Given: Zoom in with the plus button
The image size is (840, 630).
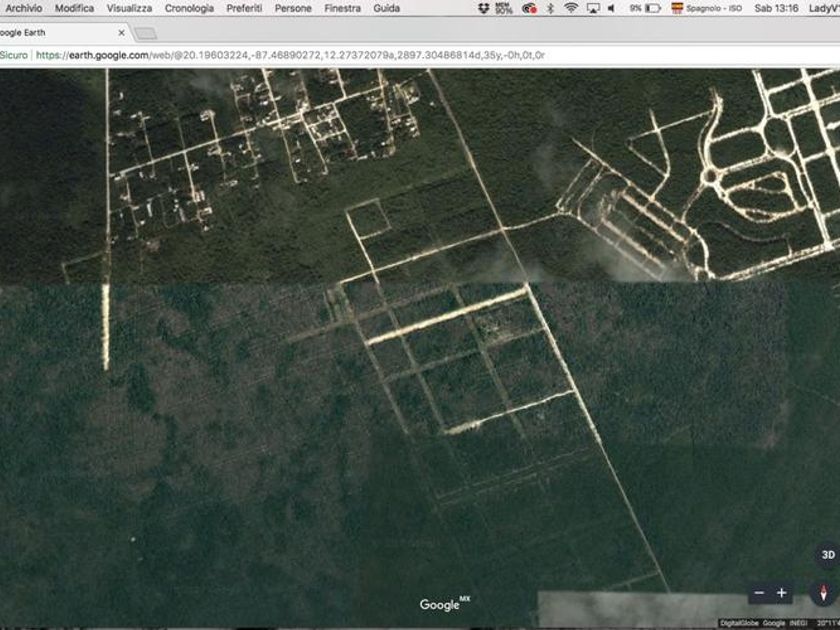Looking at the screenshot, I should tap(782, 593).
